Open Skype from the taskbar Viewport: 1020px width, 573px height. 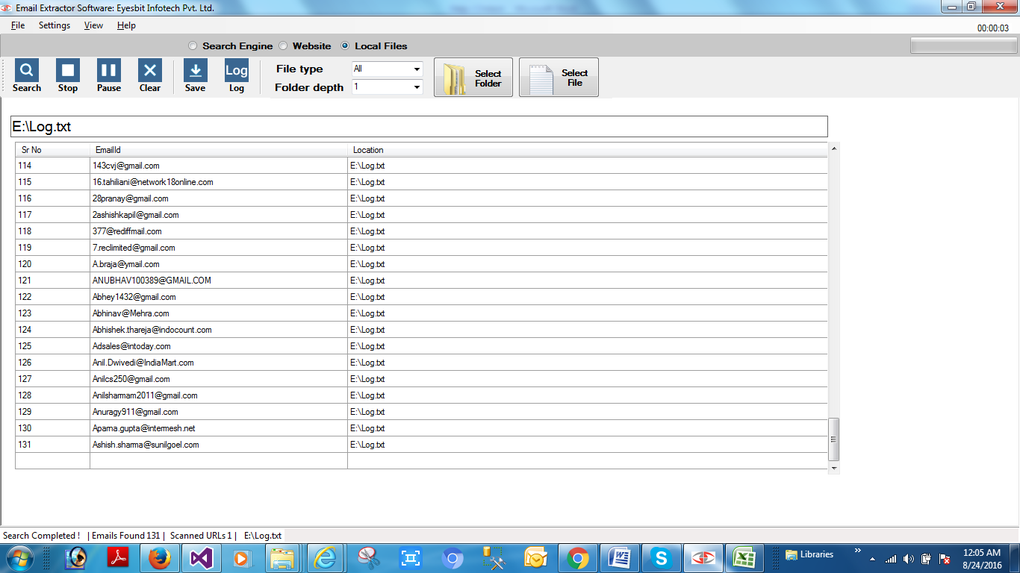[x=661, y=559]
